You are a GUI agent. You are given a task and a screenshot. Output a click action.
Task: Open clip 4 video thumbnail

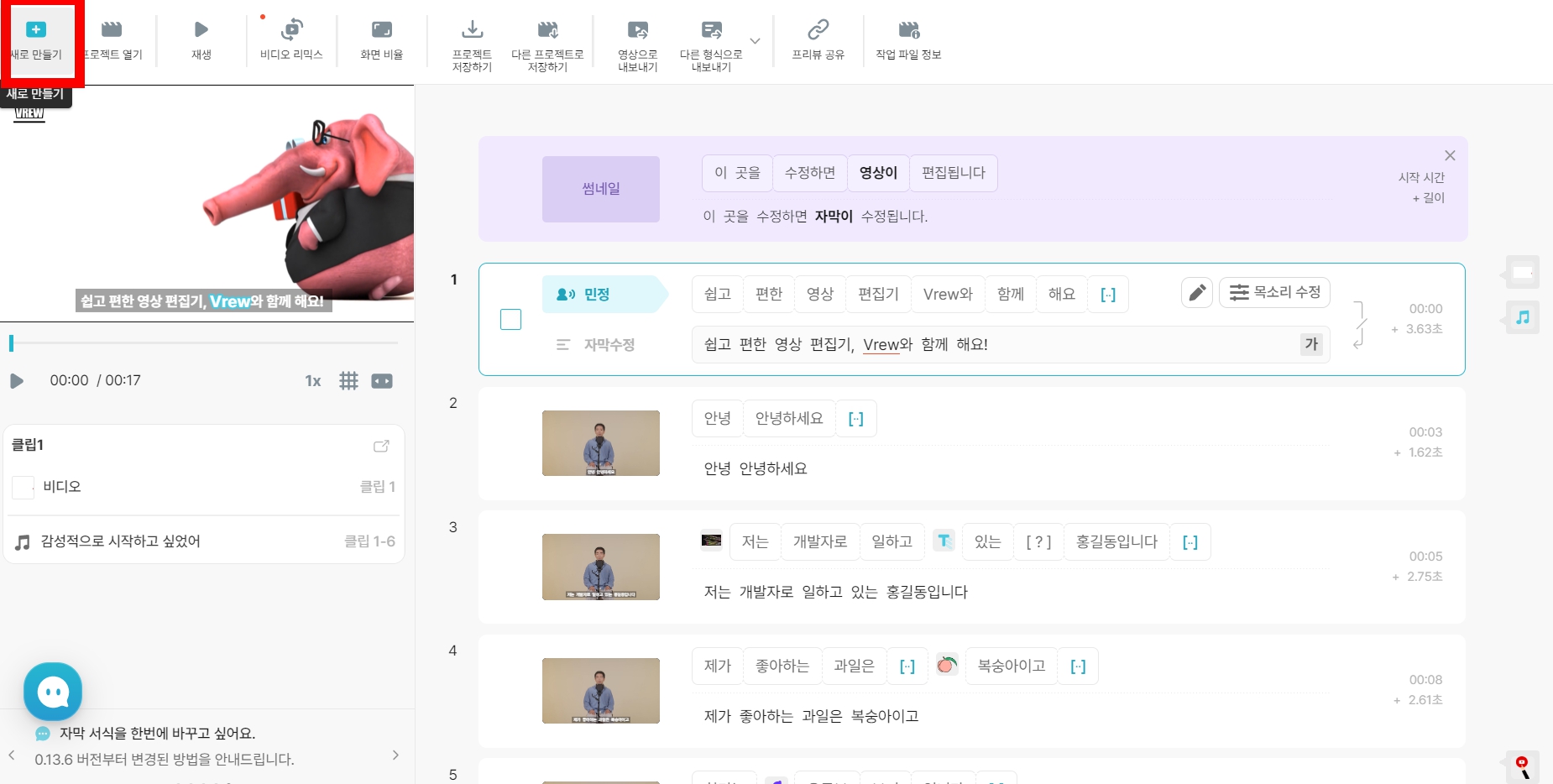[x=601, y=691]
